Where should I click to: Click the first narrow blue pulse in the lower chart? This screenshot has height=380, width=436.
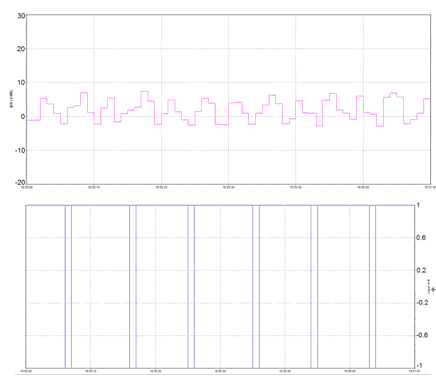pyautogui.click(x=68, y=287)
